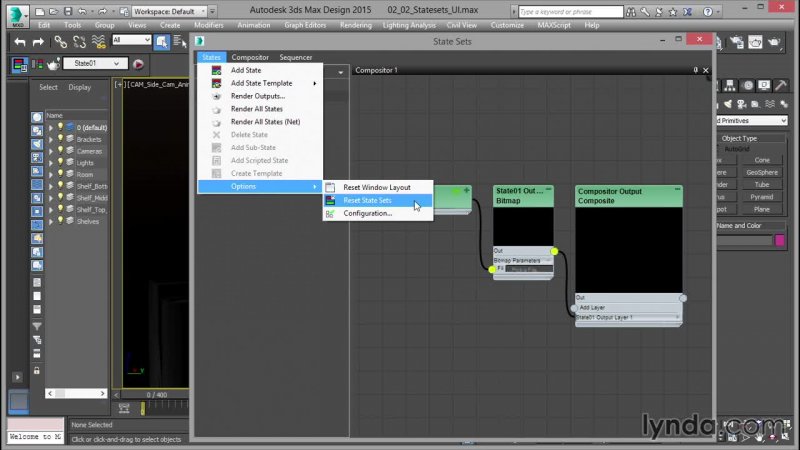The height and width of the screenshot is (450, 800).
Task: Click the Redo arrow in main toolbar
Action: (x=38, y=42)
